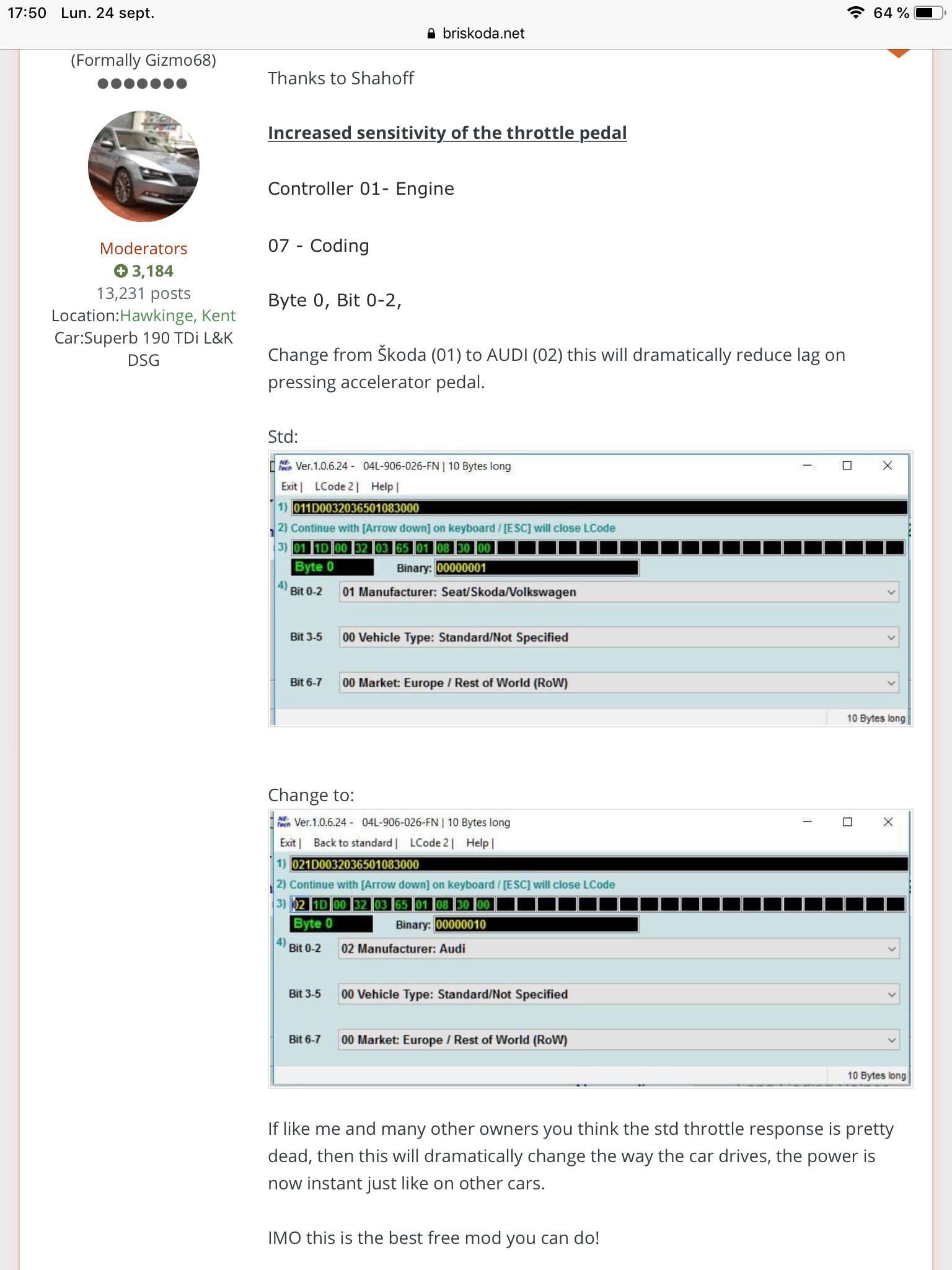Select byte 65 cell in Std window
This screenshot has height=1270, width=952.
(x=402, y=548)
